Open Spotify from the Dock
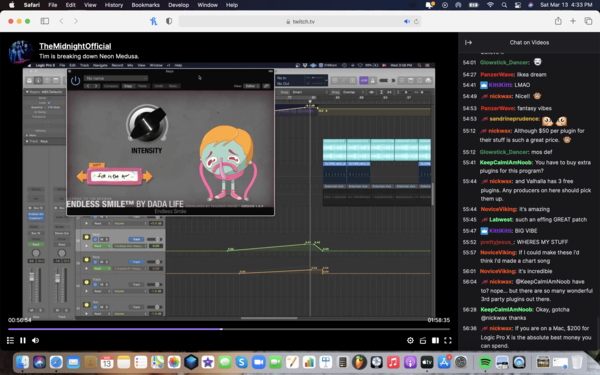 [x=485, y=362]
